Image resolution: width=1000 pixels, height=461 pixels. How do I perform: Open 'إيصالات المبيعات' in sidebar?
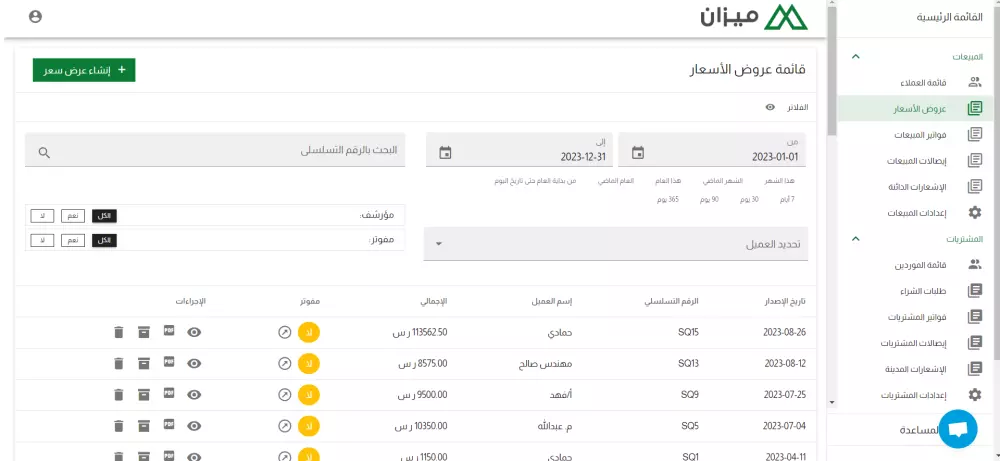click(x=916, y=161)
